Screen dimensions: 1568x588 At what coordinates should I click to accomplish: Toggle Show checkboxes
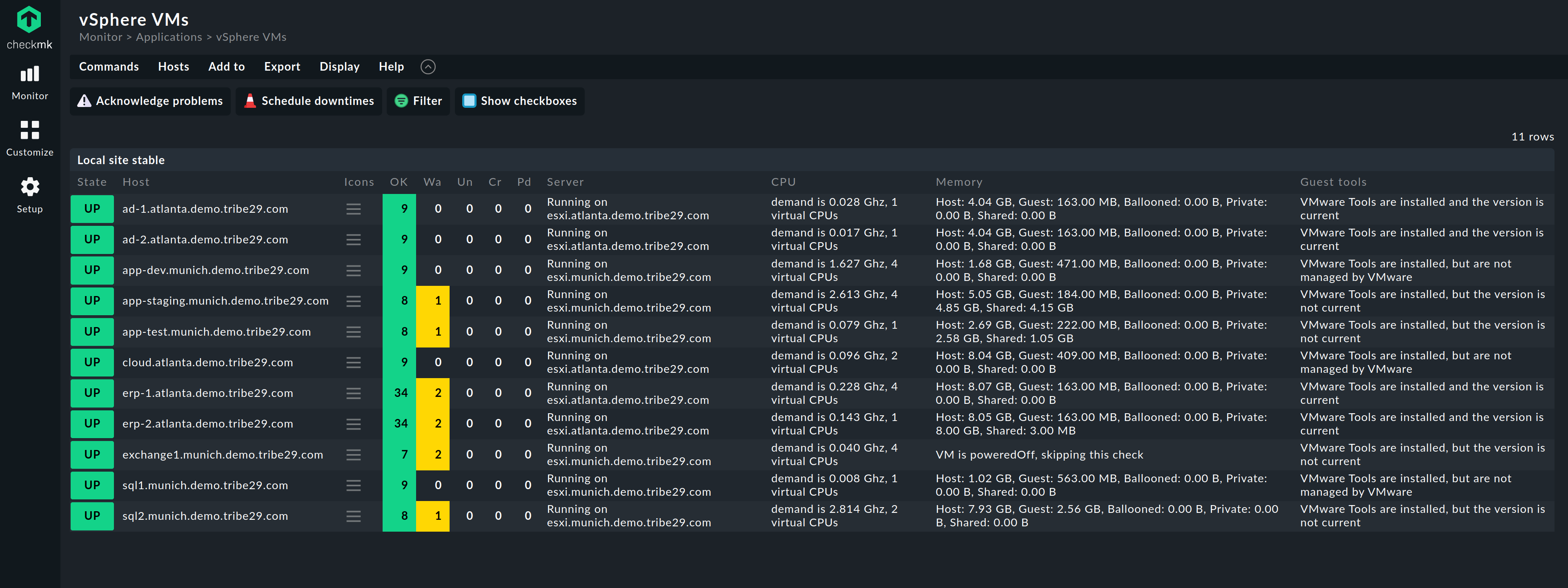coord(520,101)
